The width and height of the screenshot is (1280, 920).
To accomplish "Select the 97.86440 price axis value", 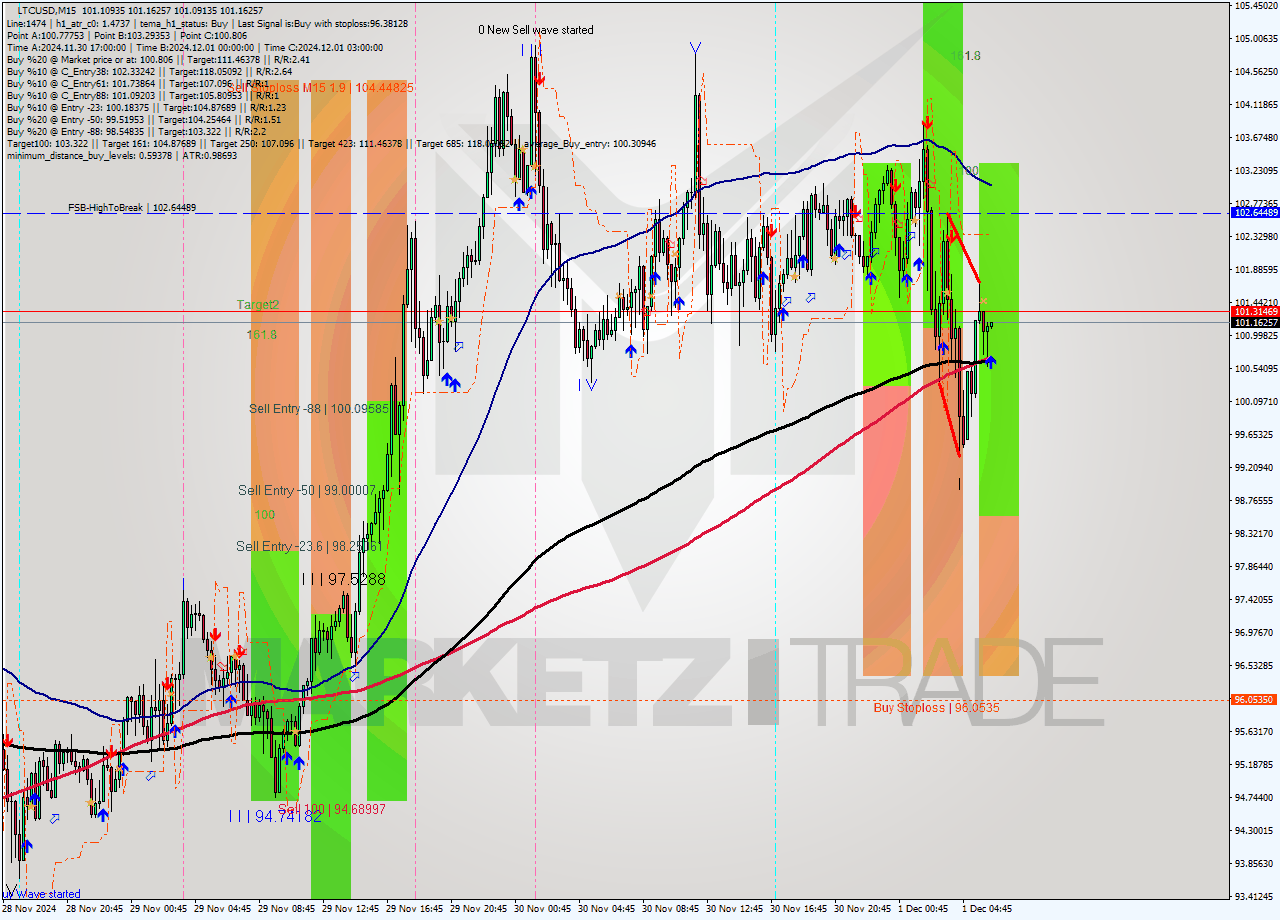I will 1255,566.
